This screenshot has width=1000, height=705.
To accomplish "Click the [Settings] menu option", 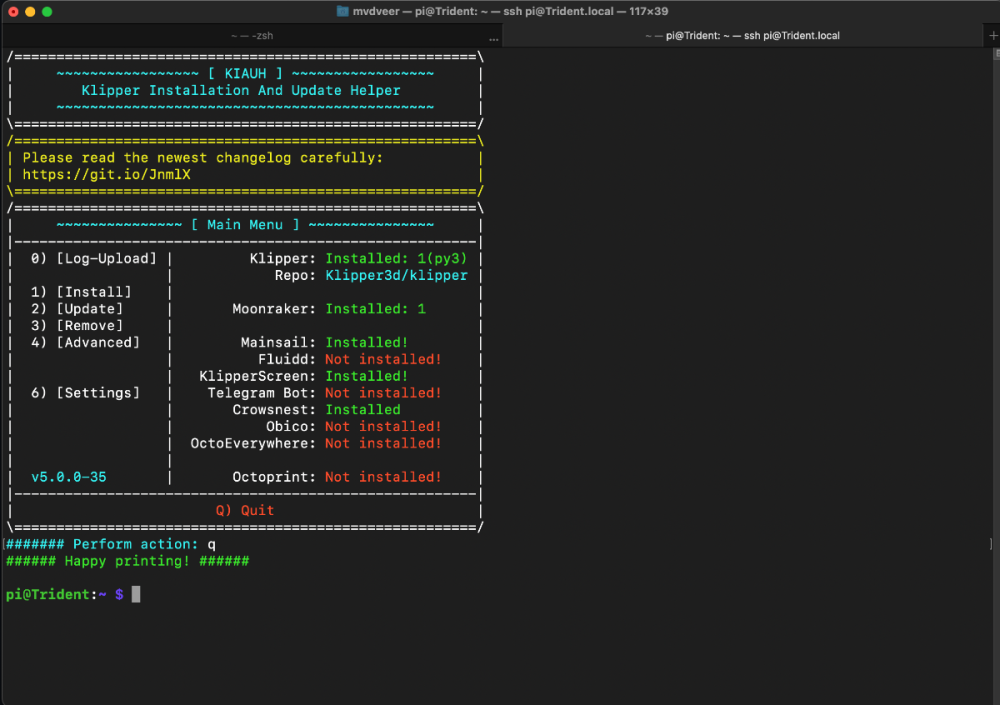I will (98, 393).
